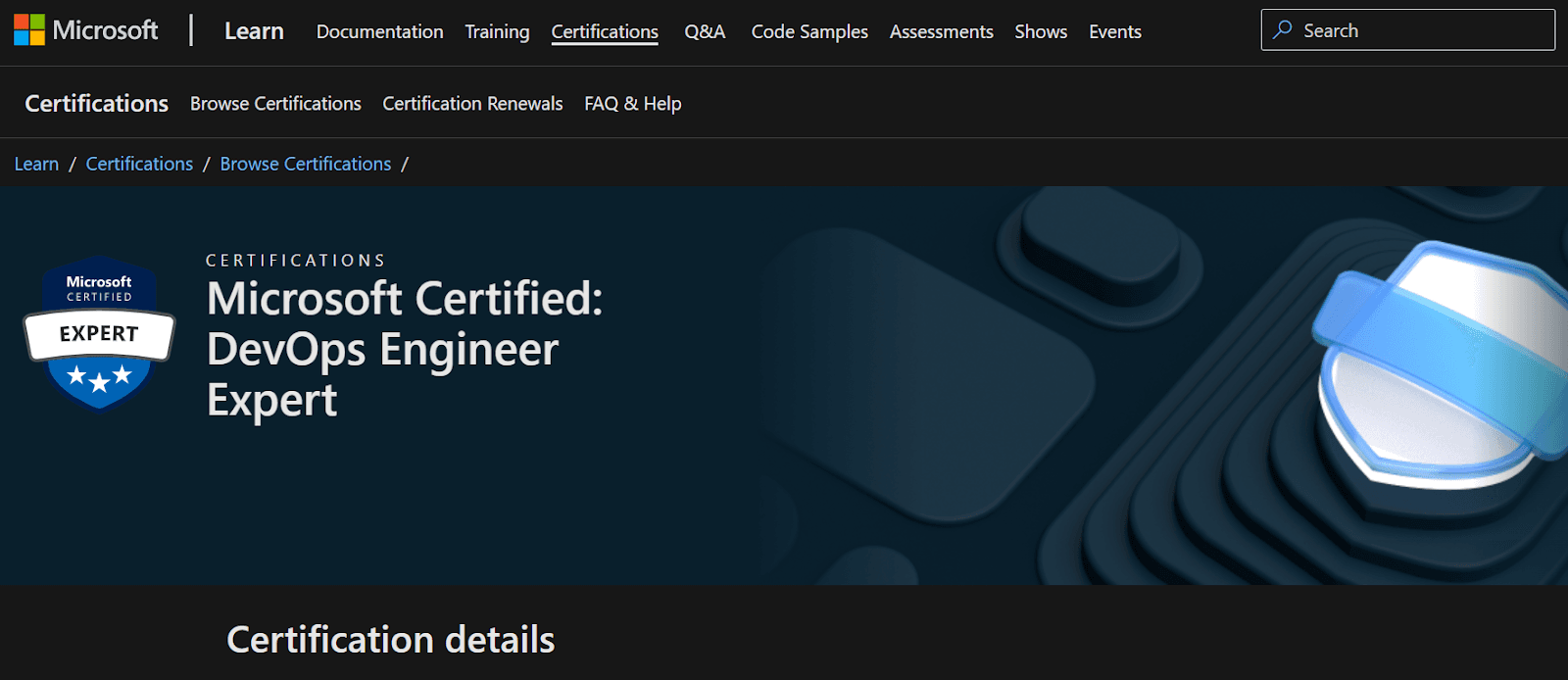
Task: Open the Events navigation item
Action: 1115,31
